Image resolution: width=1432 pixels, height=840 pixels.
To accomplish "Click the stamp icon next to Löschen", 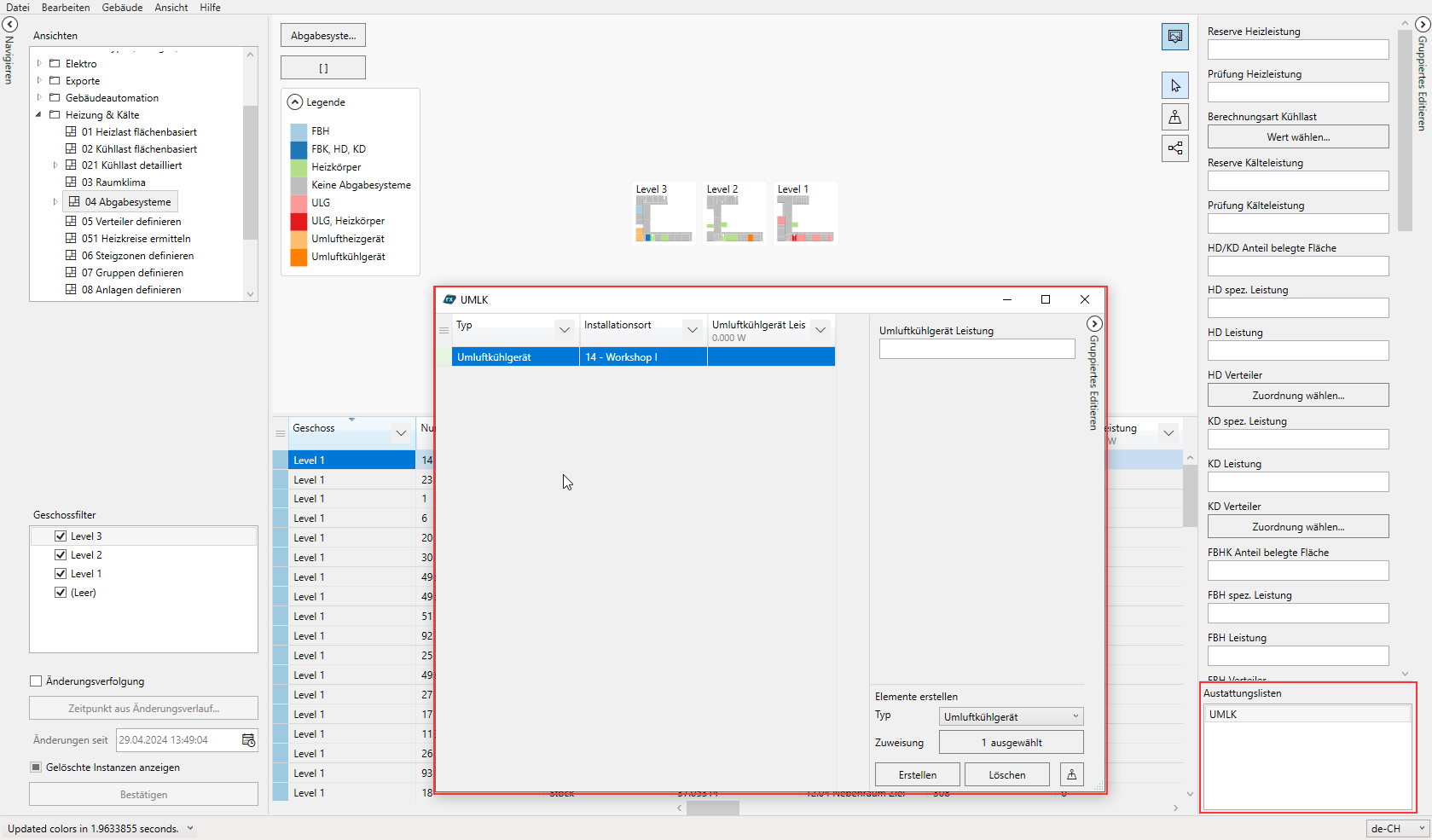I will (1071, 774).
